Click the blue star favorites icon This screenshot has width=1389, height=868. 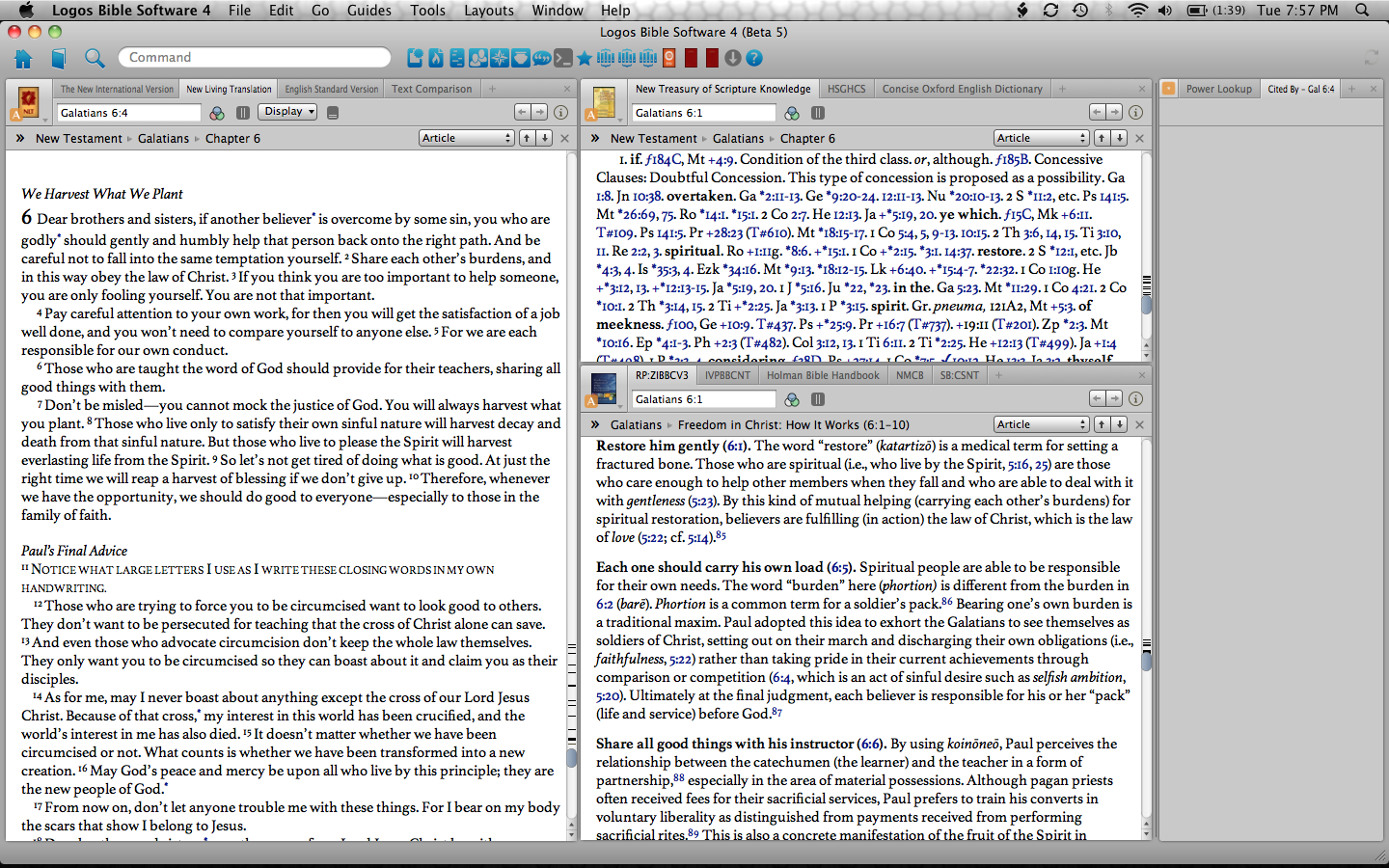pyautogui.click(x=585, y=58)
